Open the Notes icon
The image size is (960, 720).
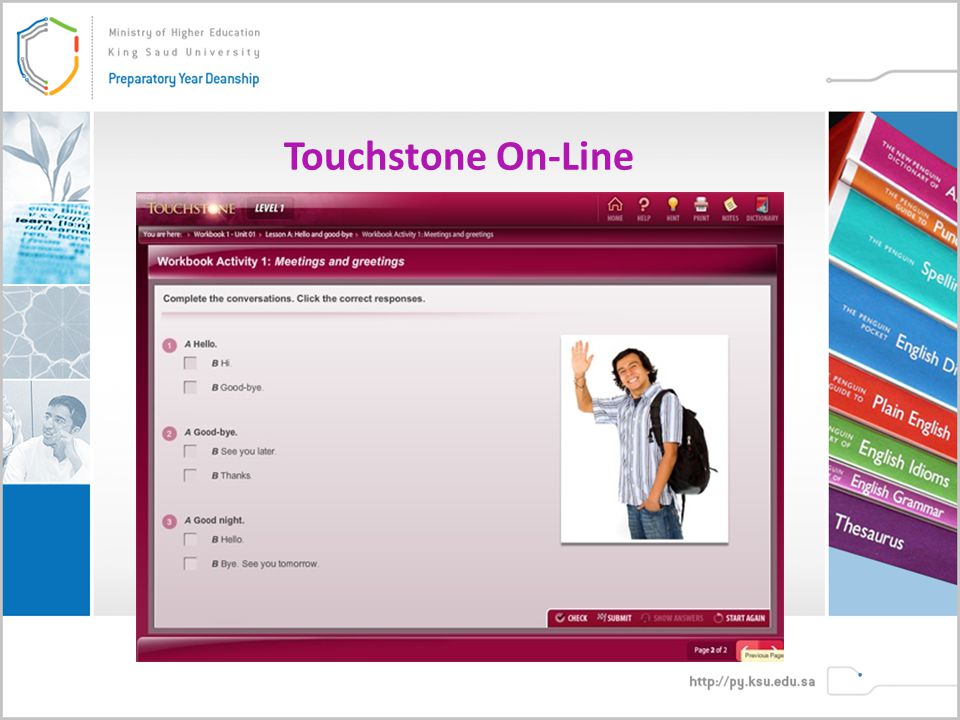[730, 209]
